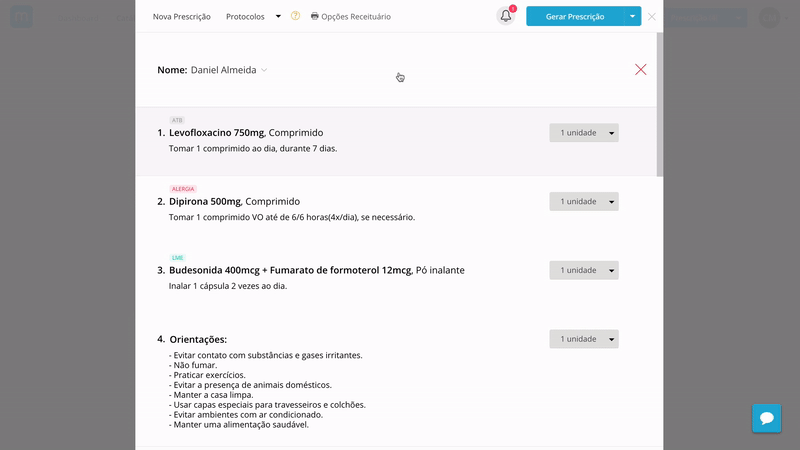Click the LME tag above Budesonida
This screenshot has height=450, width=800.
pyautogui.click(x=177, y=258)
